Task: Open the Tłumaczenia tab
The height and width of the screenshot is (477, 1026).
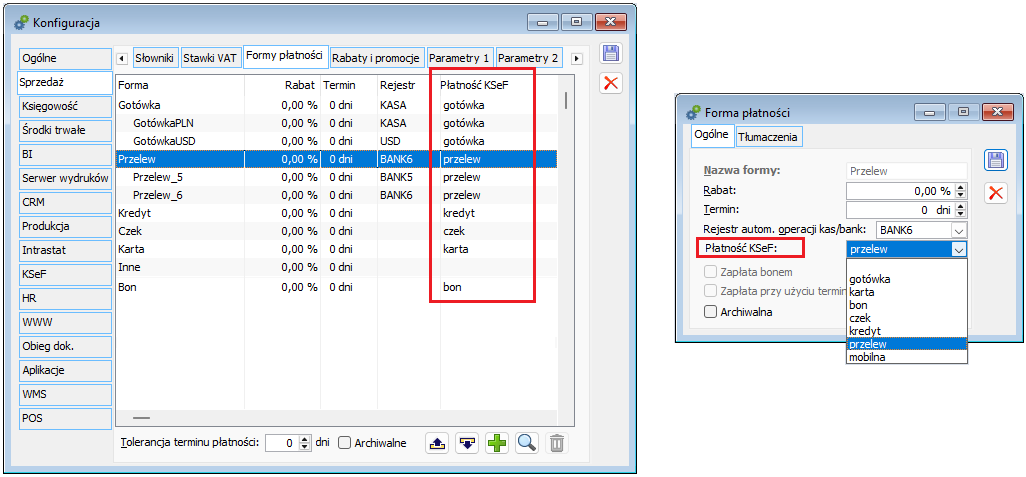Action: coord(768,135)
